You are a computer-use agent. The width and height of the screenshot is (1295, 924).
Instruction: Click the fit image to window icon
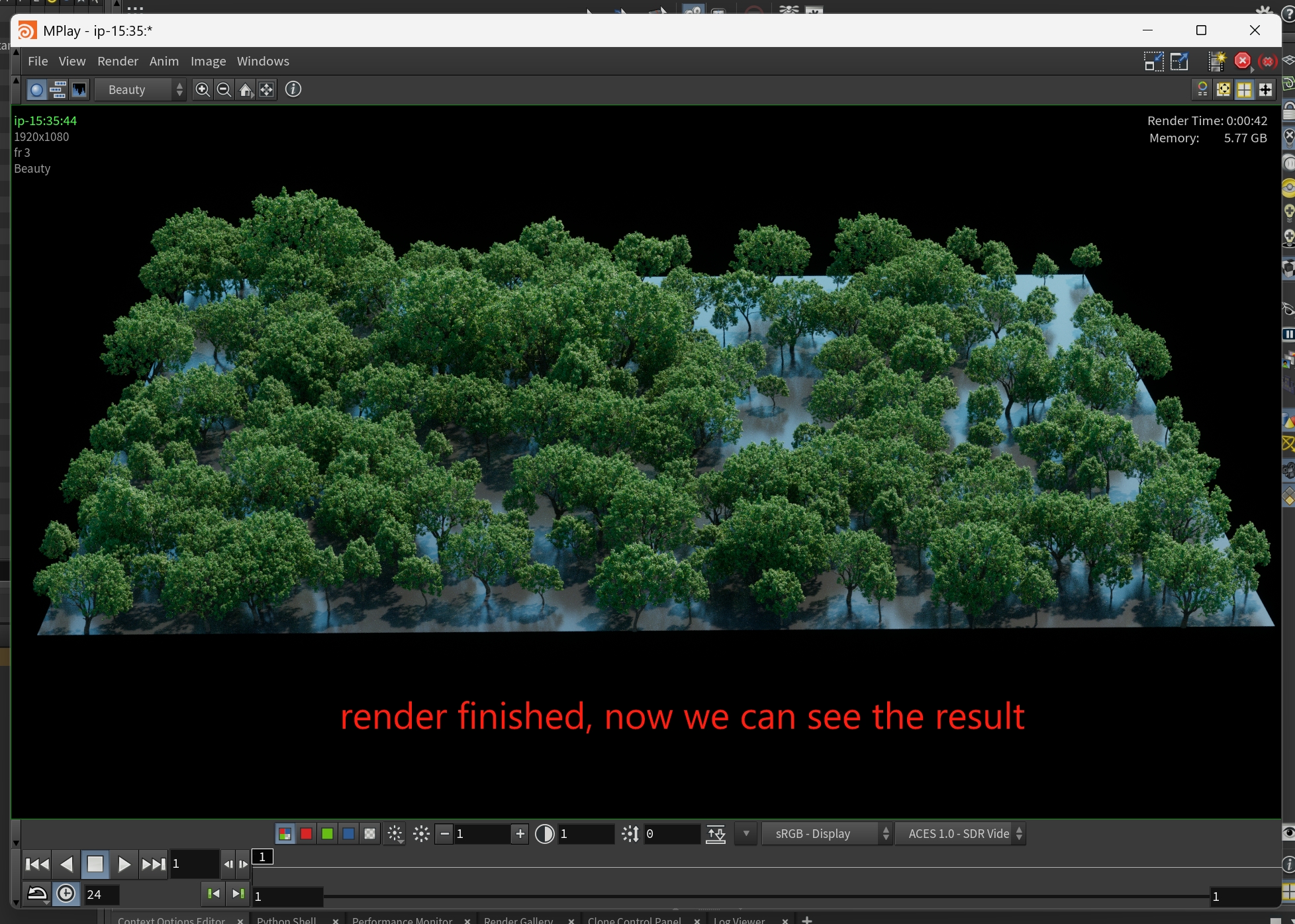point(267,89)
